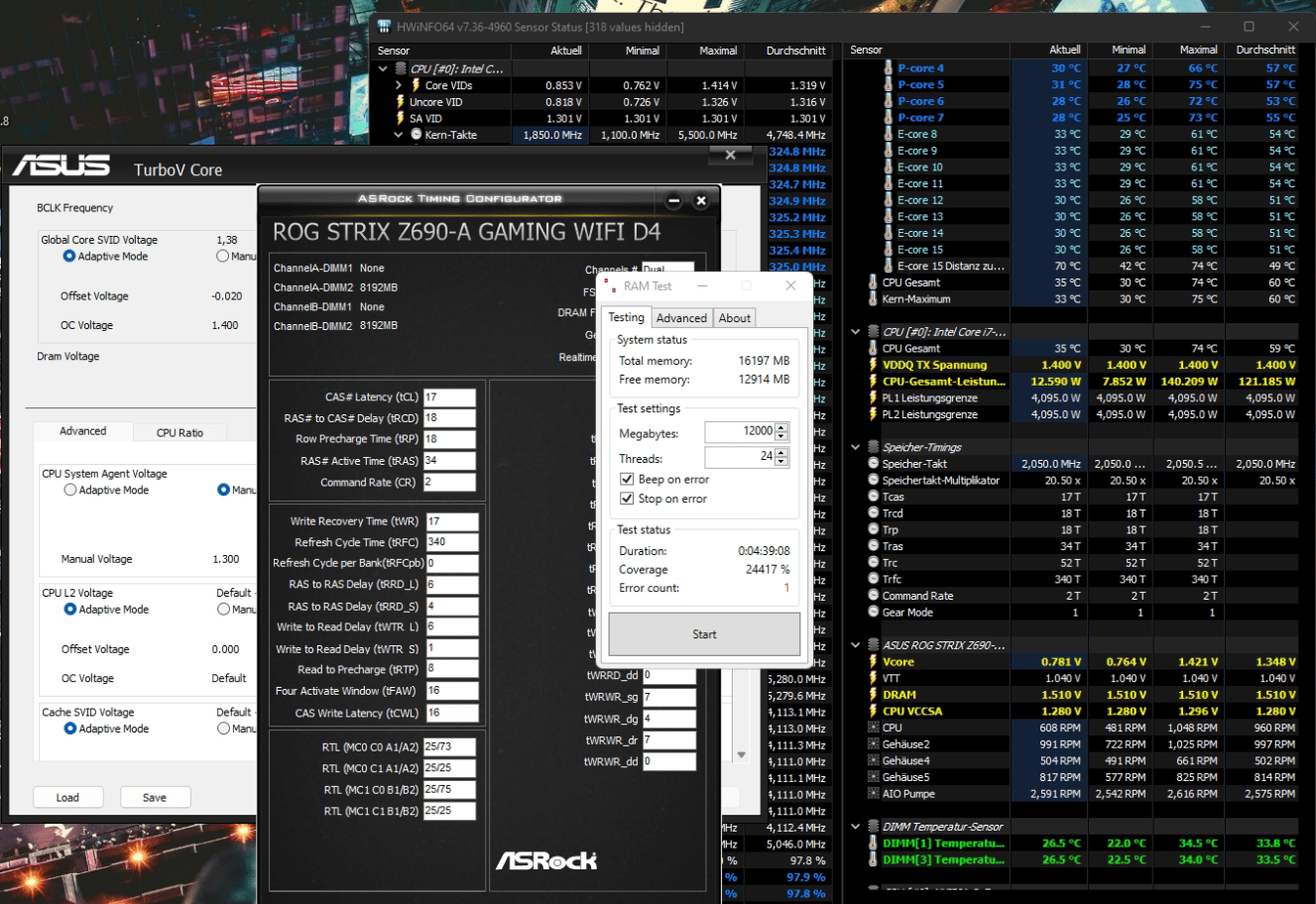
Task: Click the thermometer icon for E-core 12
Action: pyautogui.click(x=888, y=200)
